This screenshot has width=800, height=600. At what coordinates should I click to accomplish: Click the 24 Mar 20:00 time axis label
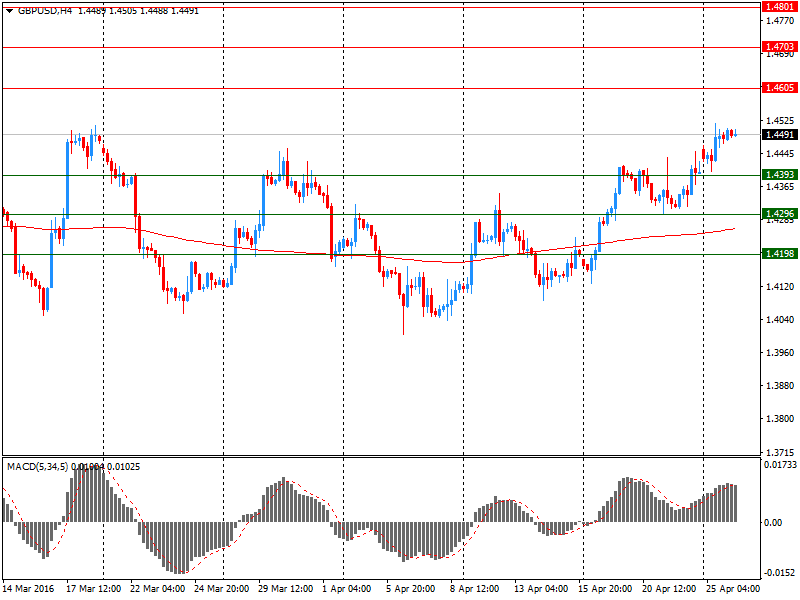pyautogui.click(x=221, y=589)
